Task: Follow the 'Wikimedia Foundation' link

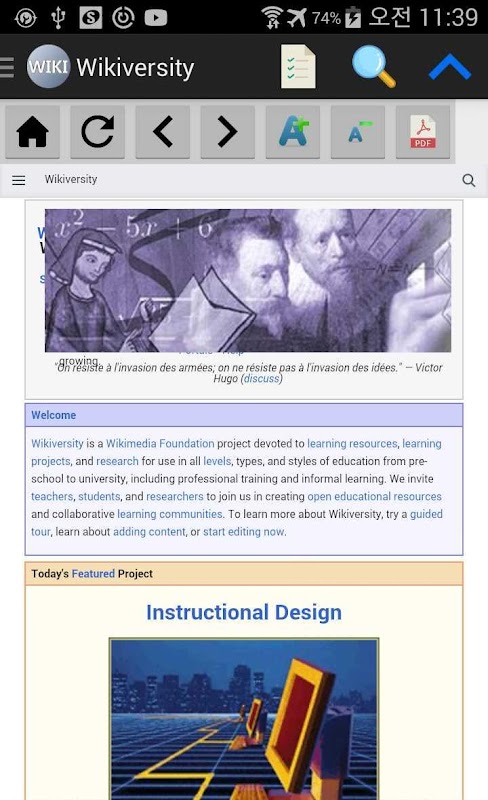Action: point(160,443)
